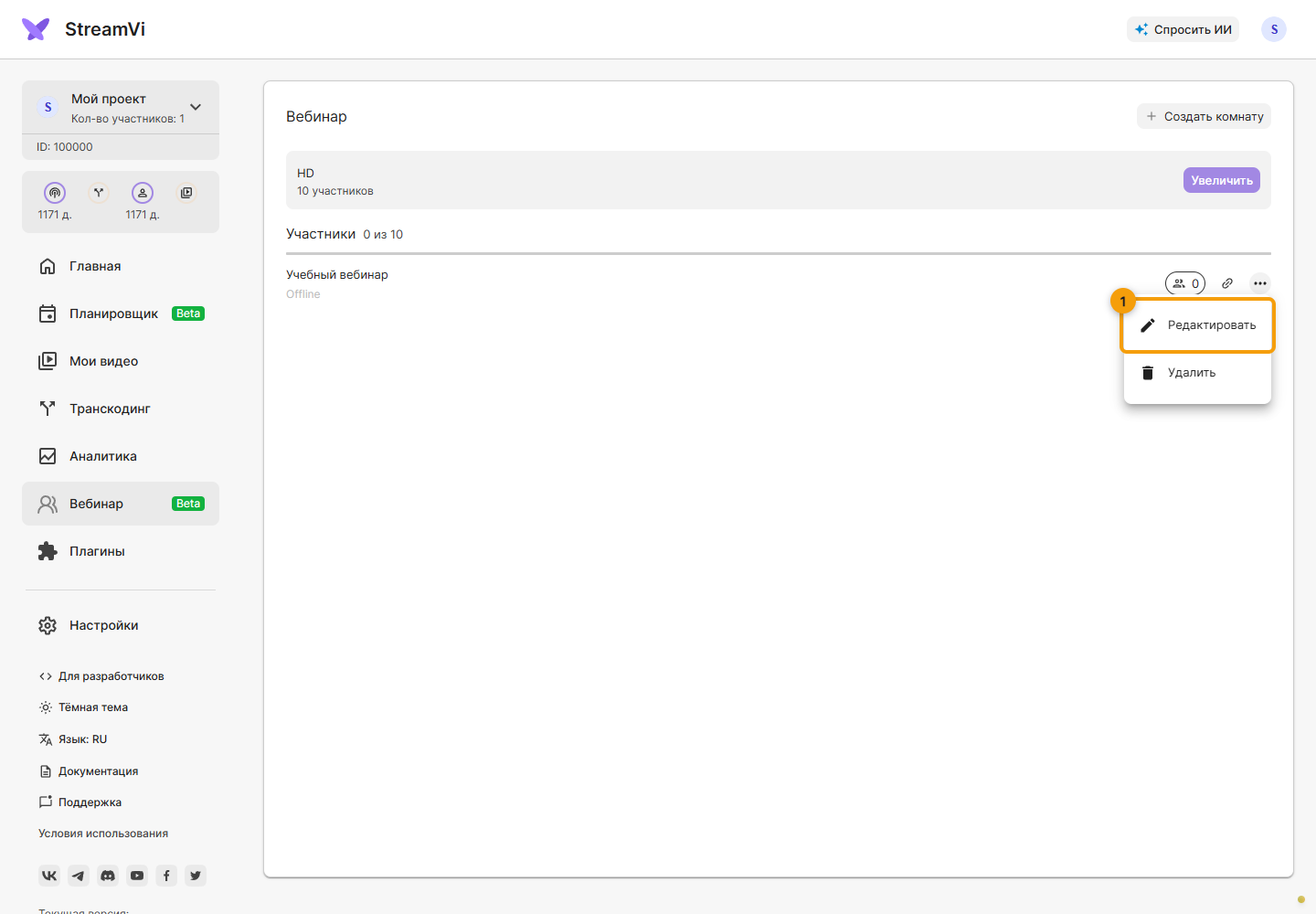The height and width of the screenshot is (914, 1316).
Task: Click the 'HD' plan label
Action: (305, 173)
